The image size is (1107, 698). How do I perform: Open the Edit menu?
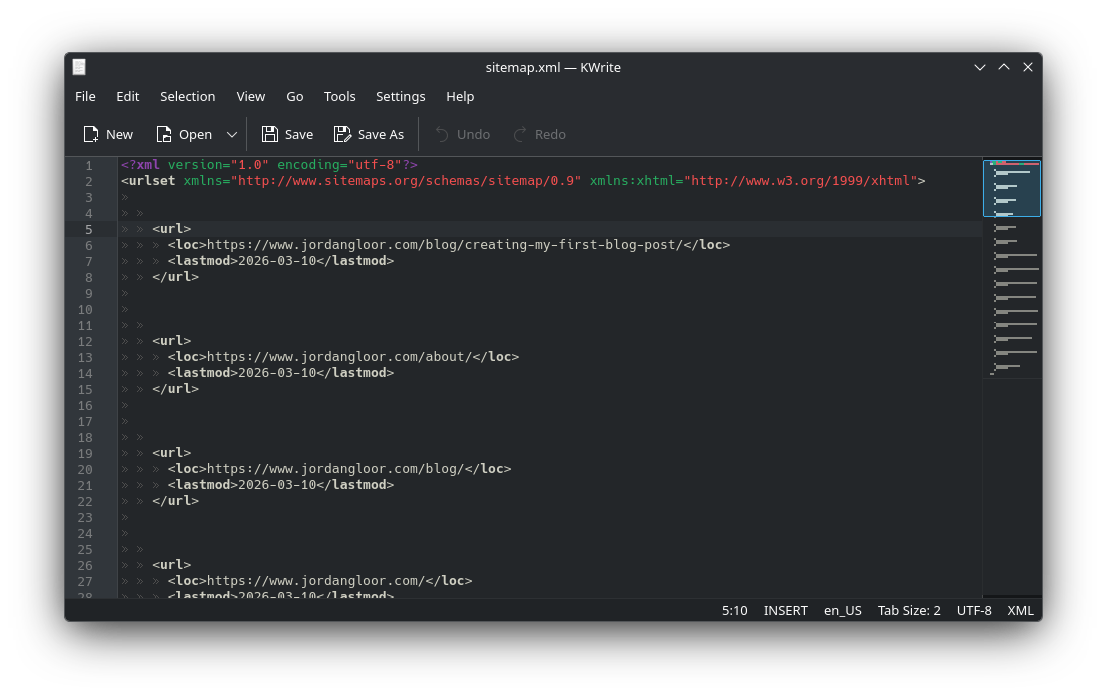point(128,97)
